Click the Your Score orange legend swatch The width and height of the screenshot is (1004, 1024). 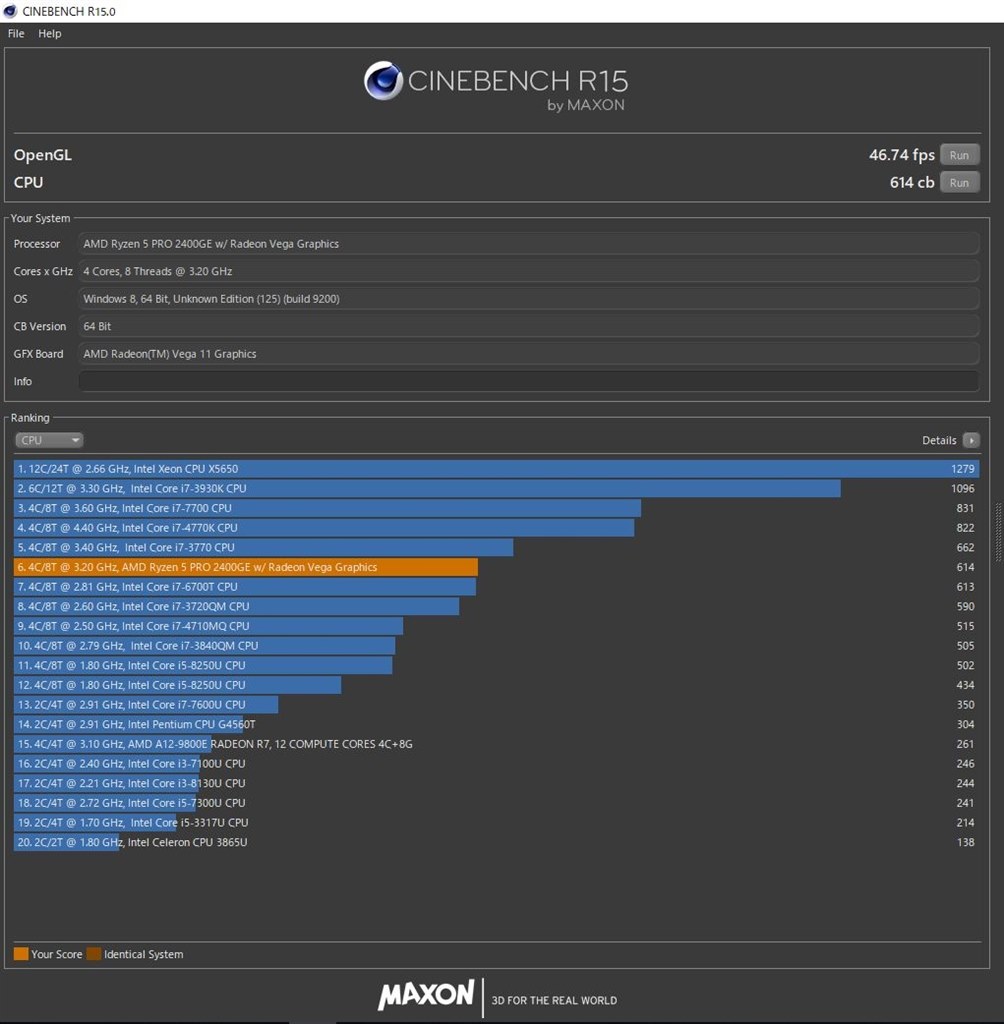pos(21,953)
